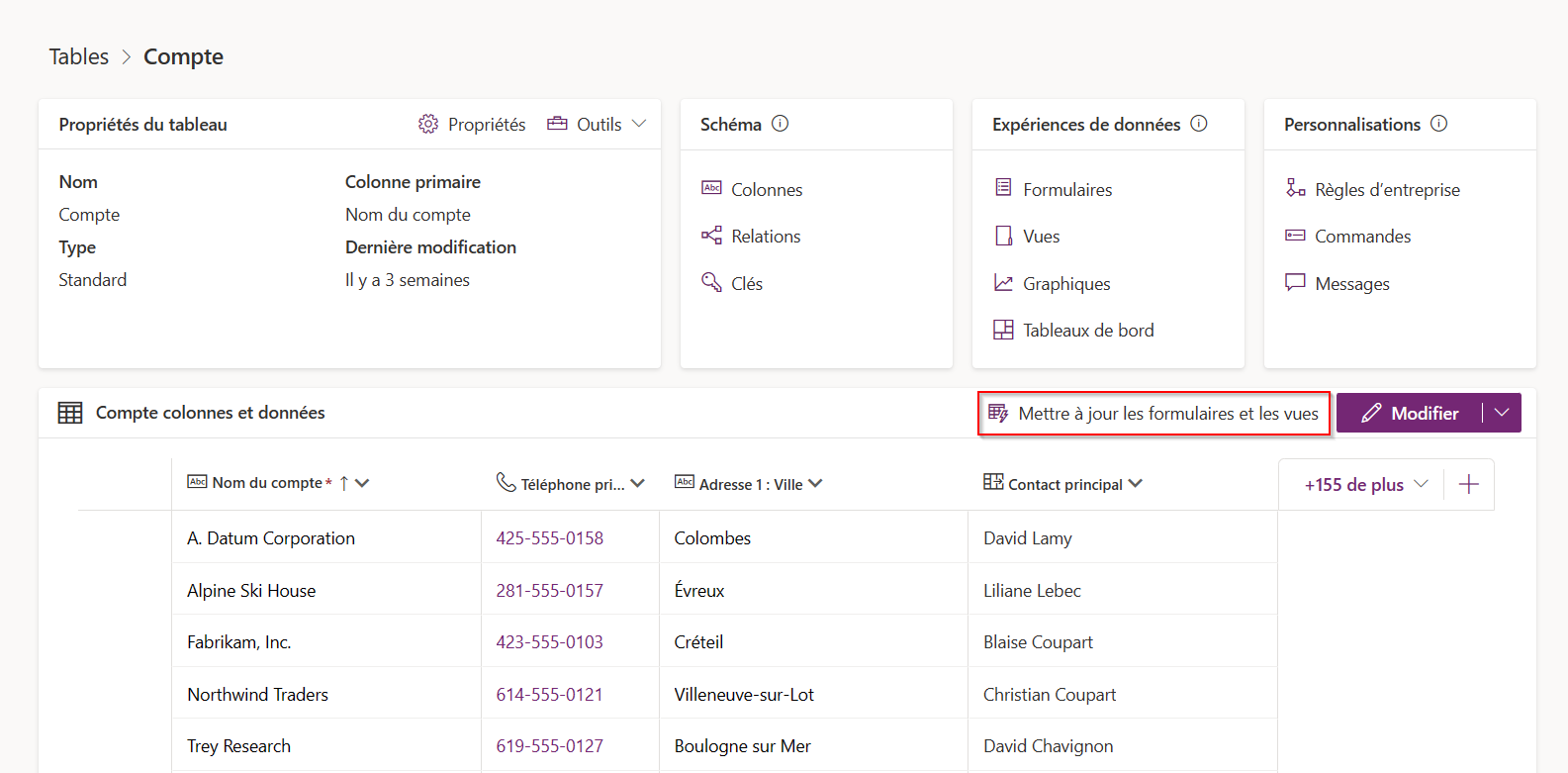Click the Personnalisations info icon
The image size is (1568, 773).
(x=1439, y=124)
